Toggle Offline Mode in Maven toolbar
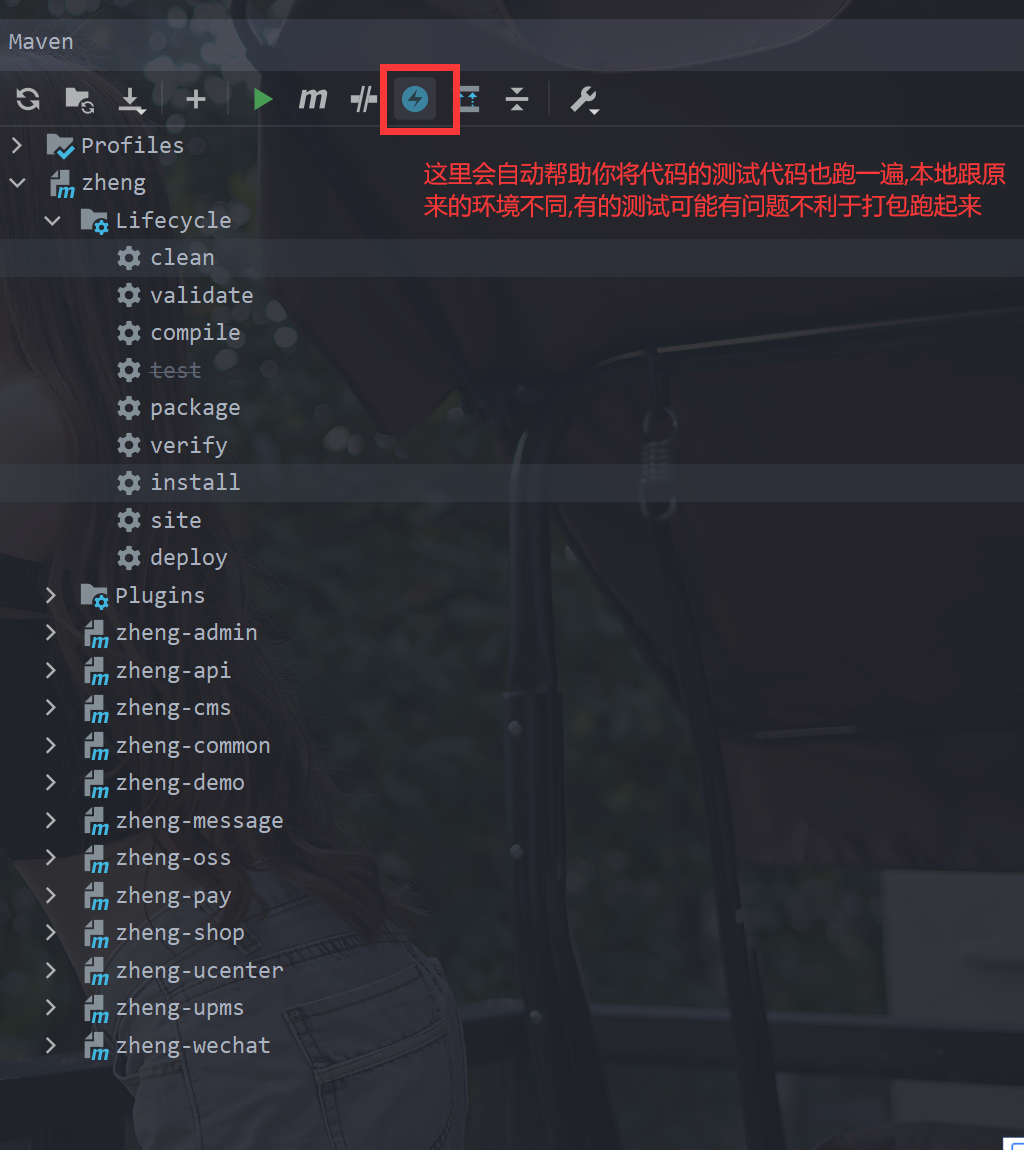 [363, 99]
